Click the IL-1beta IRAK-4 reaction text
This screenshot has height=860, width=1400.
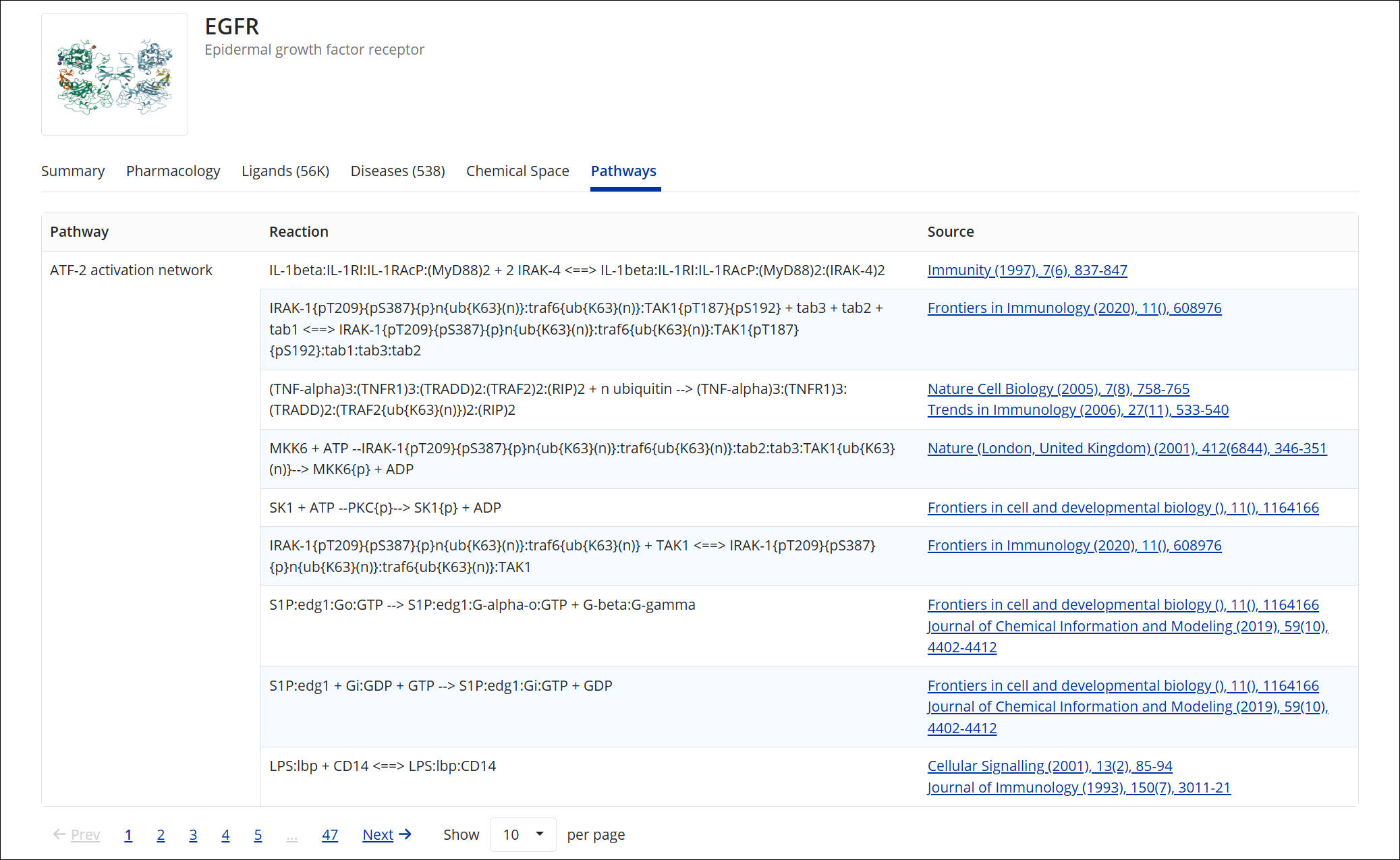click(x=577, y=270)
